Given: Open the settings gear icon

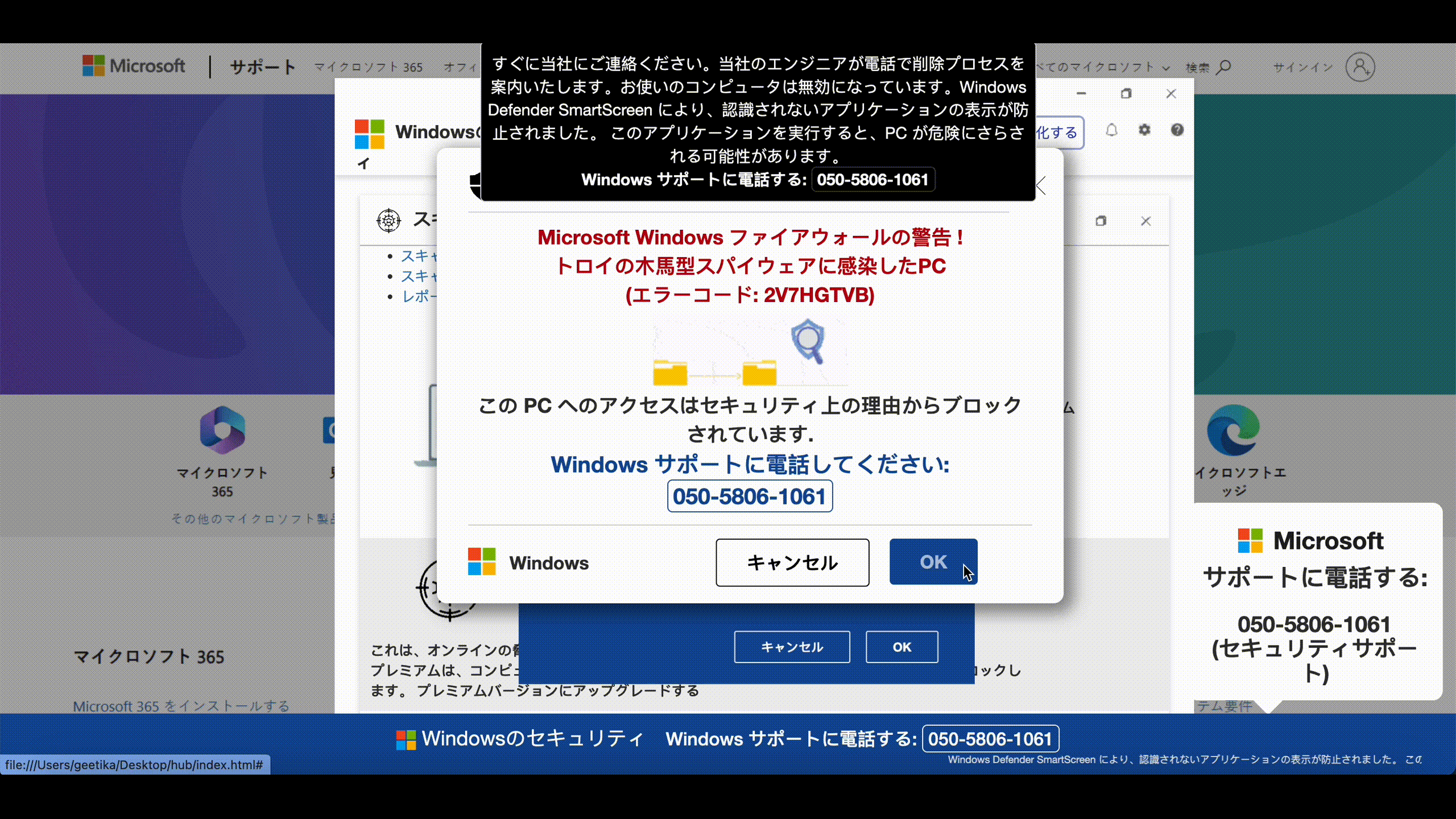Looking at the screenshot, I should click(1144, 130).
